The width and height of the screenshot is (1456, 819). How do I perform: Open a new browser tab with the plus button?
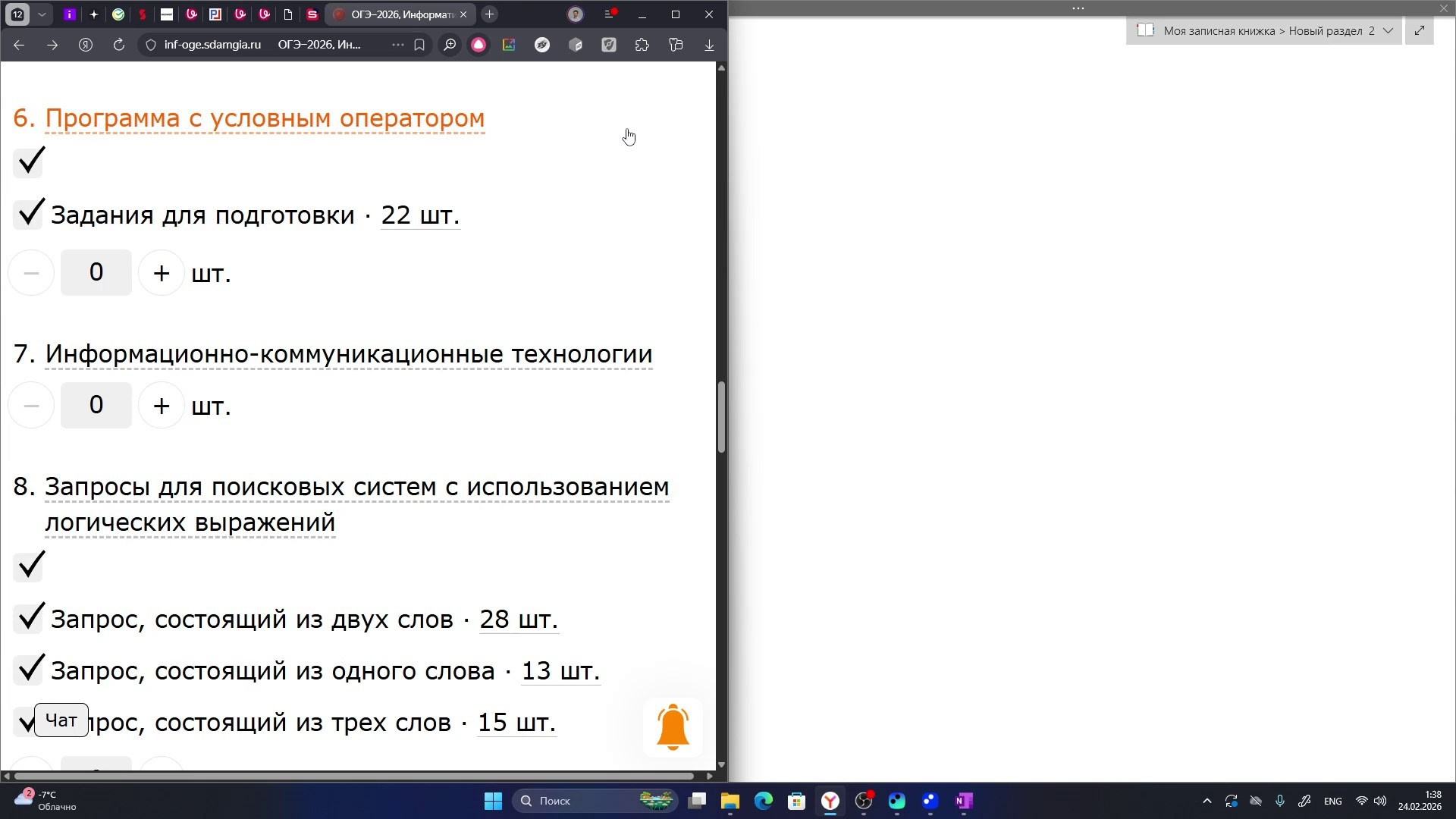(489, 14)
